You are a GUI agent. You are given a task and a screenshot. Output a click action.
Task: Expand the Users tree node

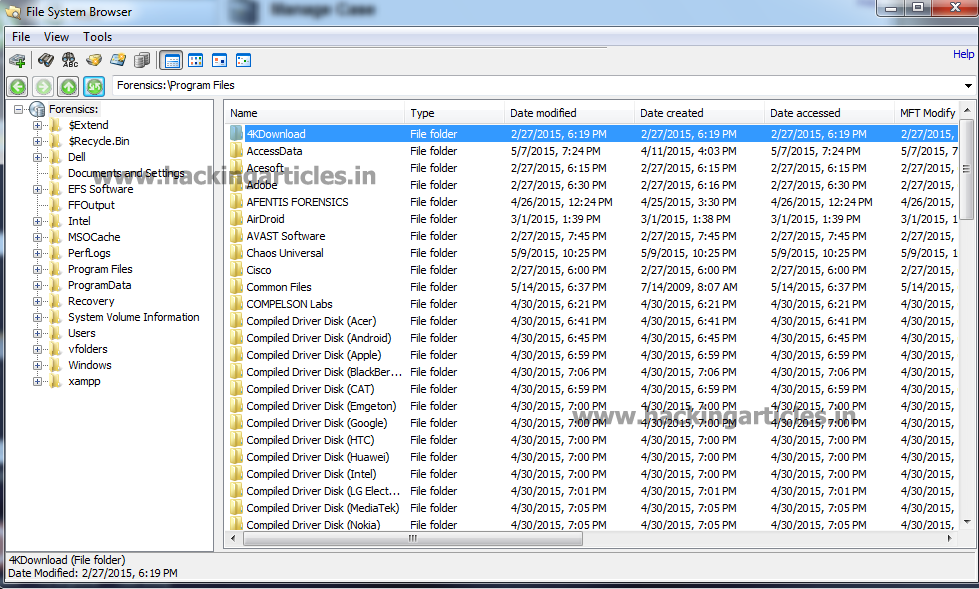pyautogui.click(x=37, y=334)
